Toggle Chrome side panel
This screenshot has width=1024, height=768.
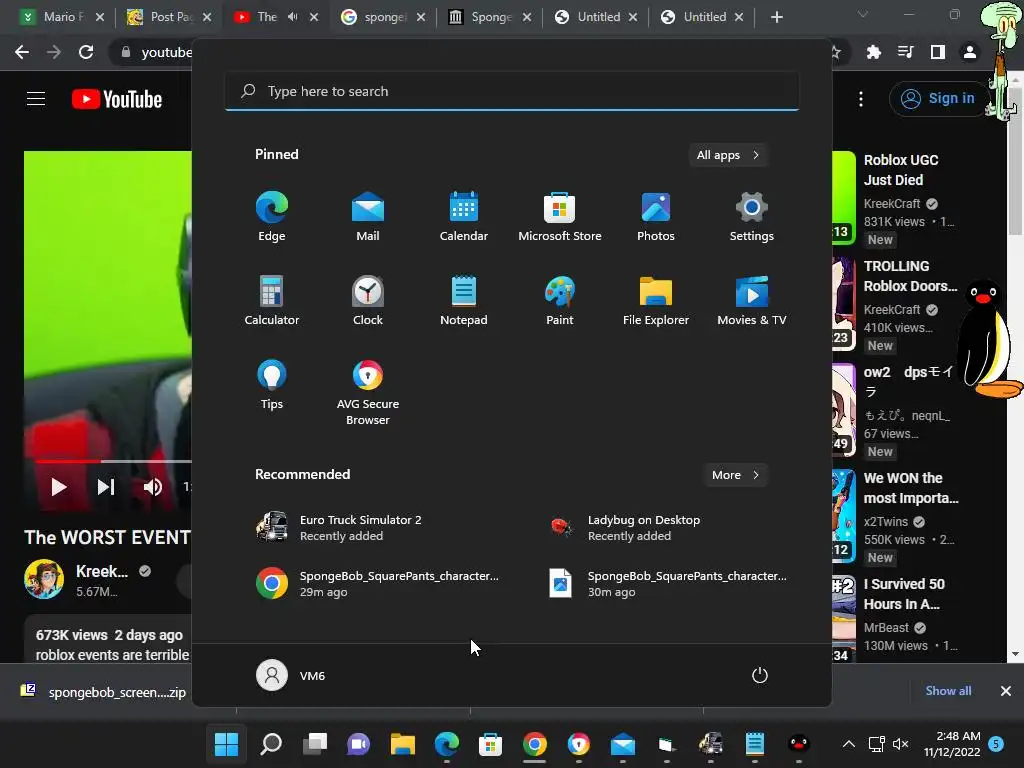(x=938, y=52)
